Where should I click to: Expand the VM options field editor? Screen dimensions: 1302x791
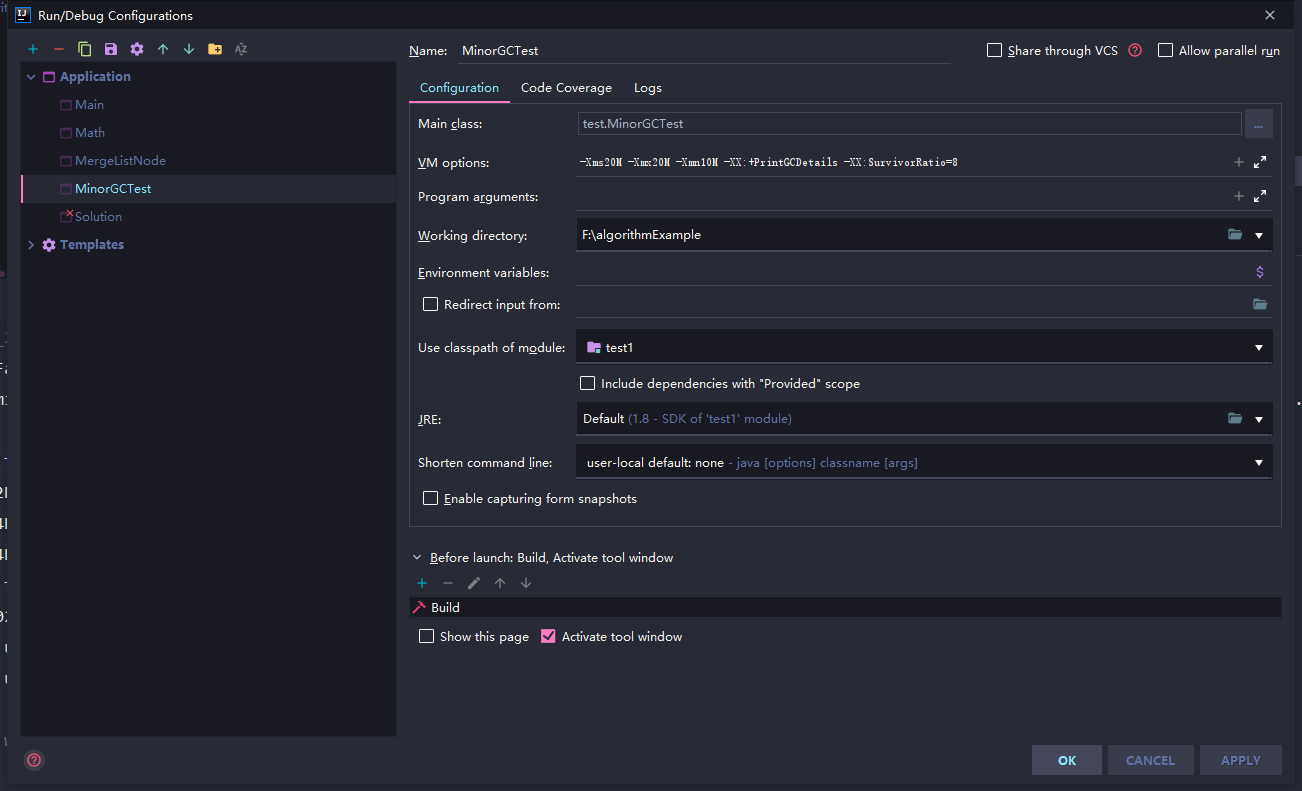click(1260, 162)
